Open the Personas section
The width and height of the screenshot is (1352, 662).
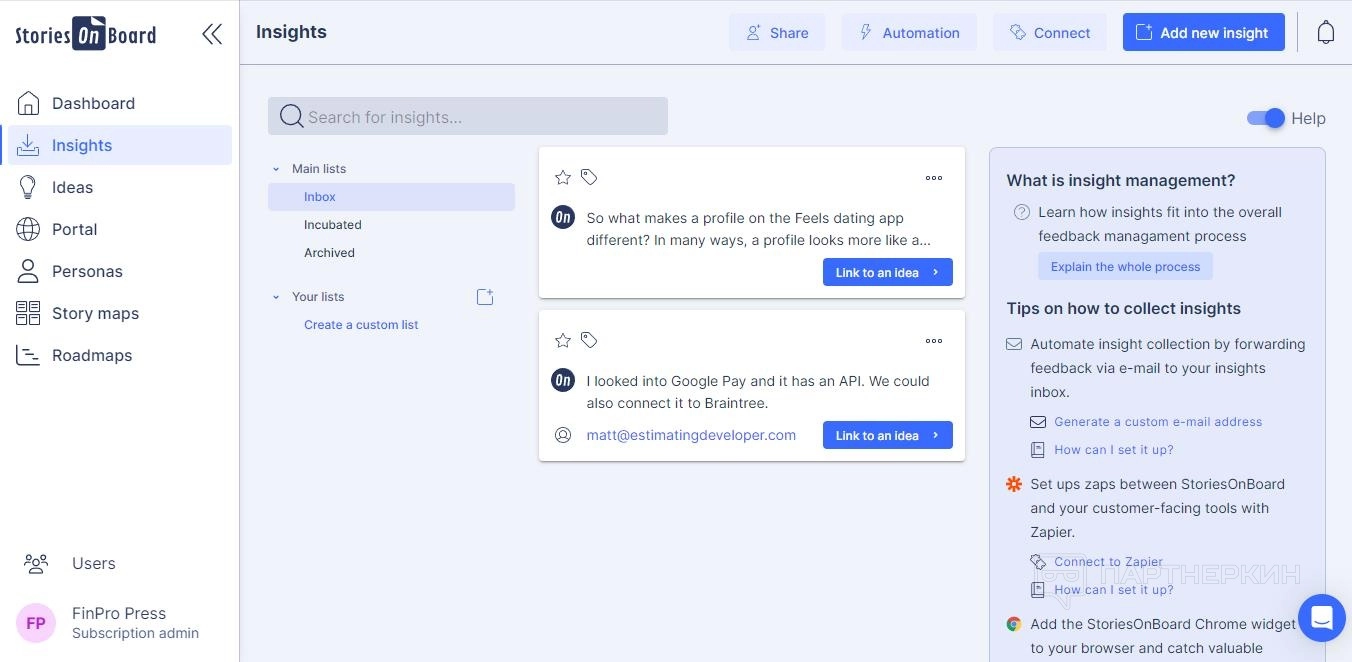87,271
